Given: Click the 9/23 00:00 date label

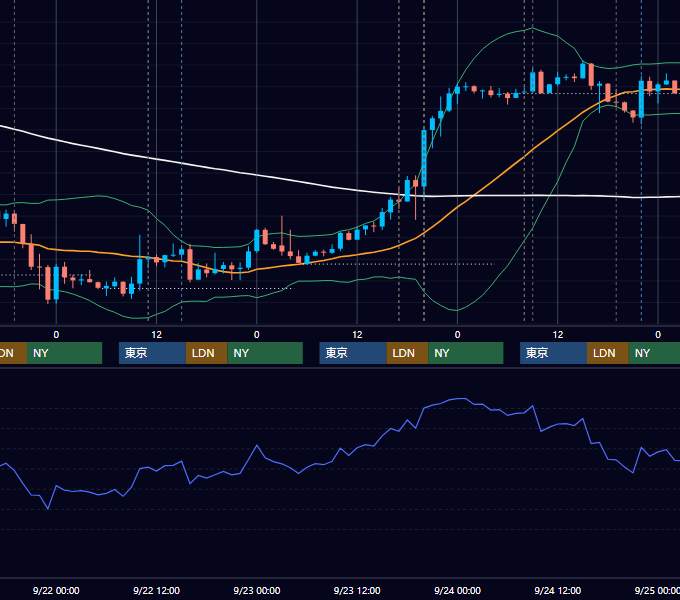Looking at the screenshot, I should [x=257, y=590].
